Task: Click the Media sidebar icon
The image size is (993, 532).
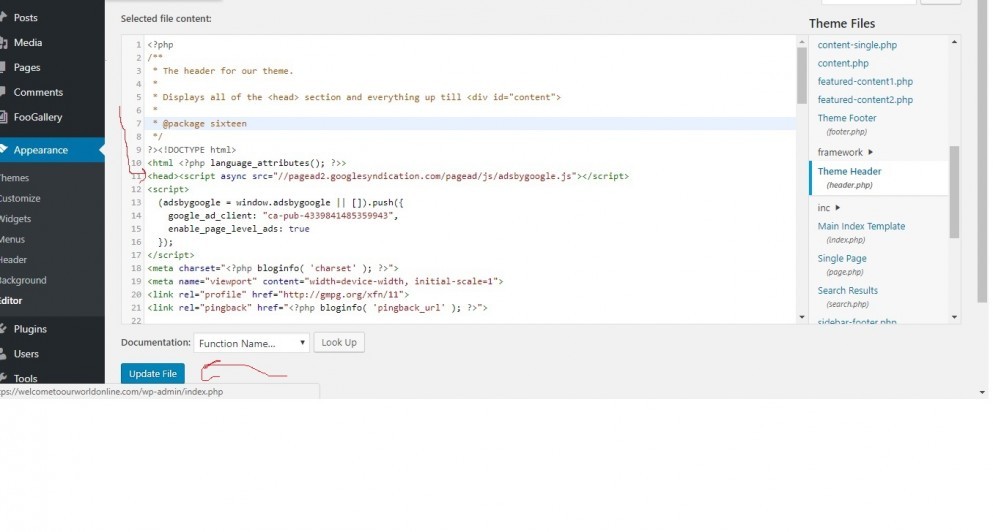Action: [x=3, y=42]
